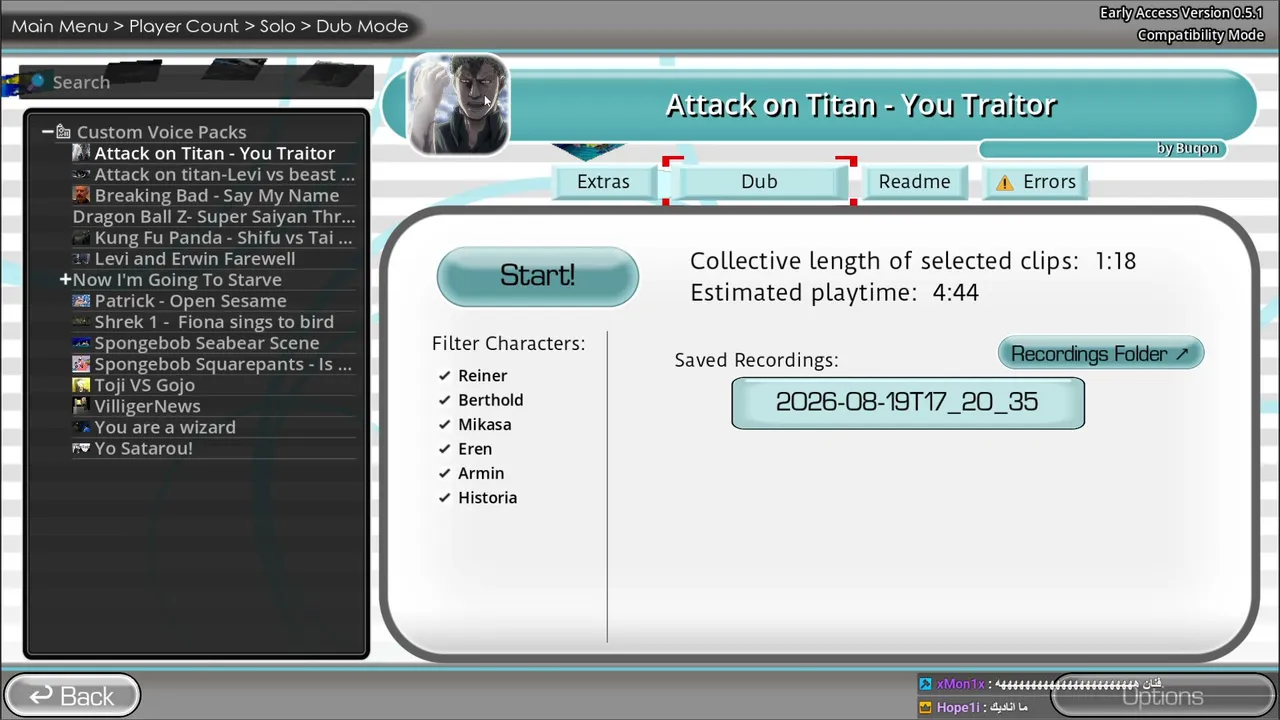Select Toji VS Gojo pack
The image size is (1280, 720).
click(214, 385)
